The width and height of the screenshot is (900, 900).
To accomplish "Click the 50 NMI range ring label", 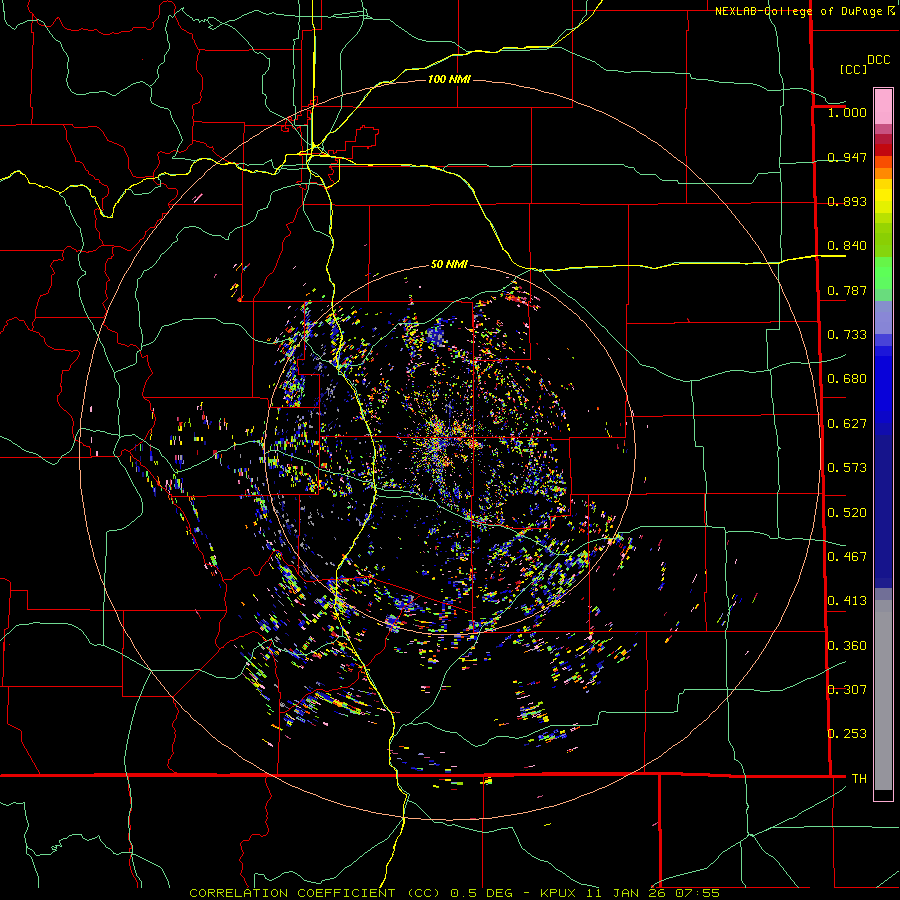I will tap(449, 265).
